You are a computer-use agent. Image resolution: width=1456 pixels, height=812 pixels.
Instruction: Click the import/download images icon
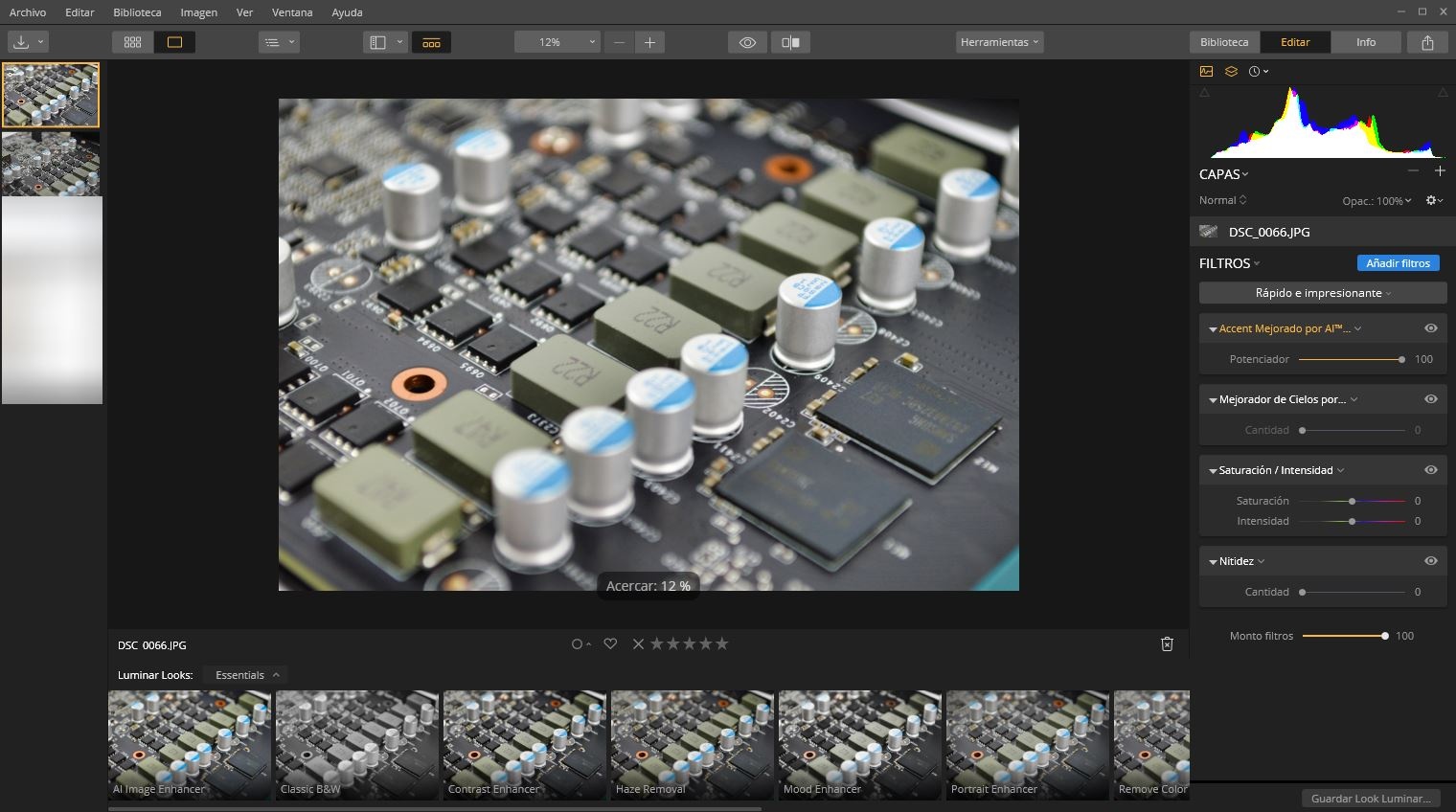[x=21, y=42]
